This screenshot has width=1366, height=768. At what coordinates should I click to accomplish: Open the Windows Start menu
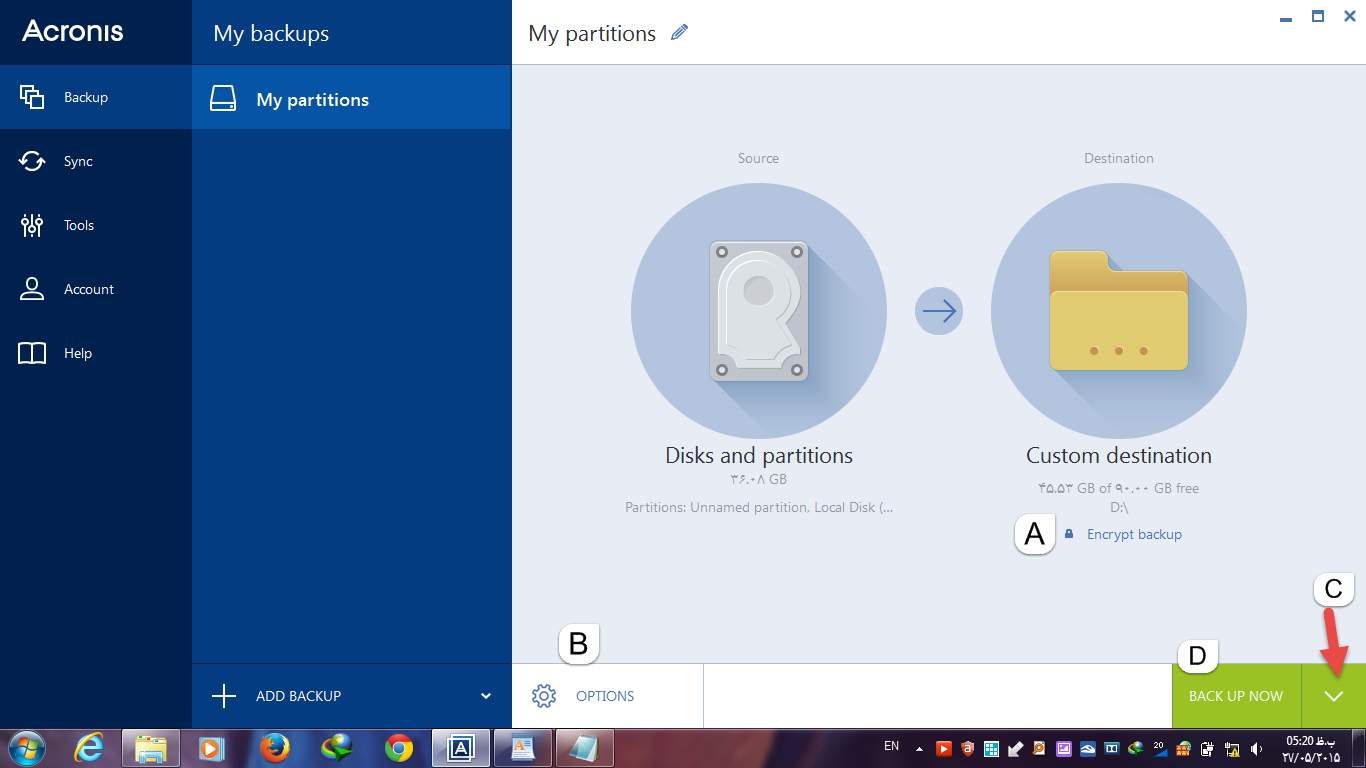click(x=27, y=748)
